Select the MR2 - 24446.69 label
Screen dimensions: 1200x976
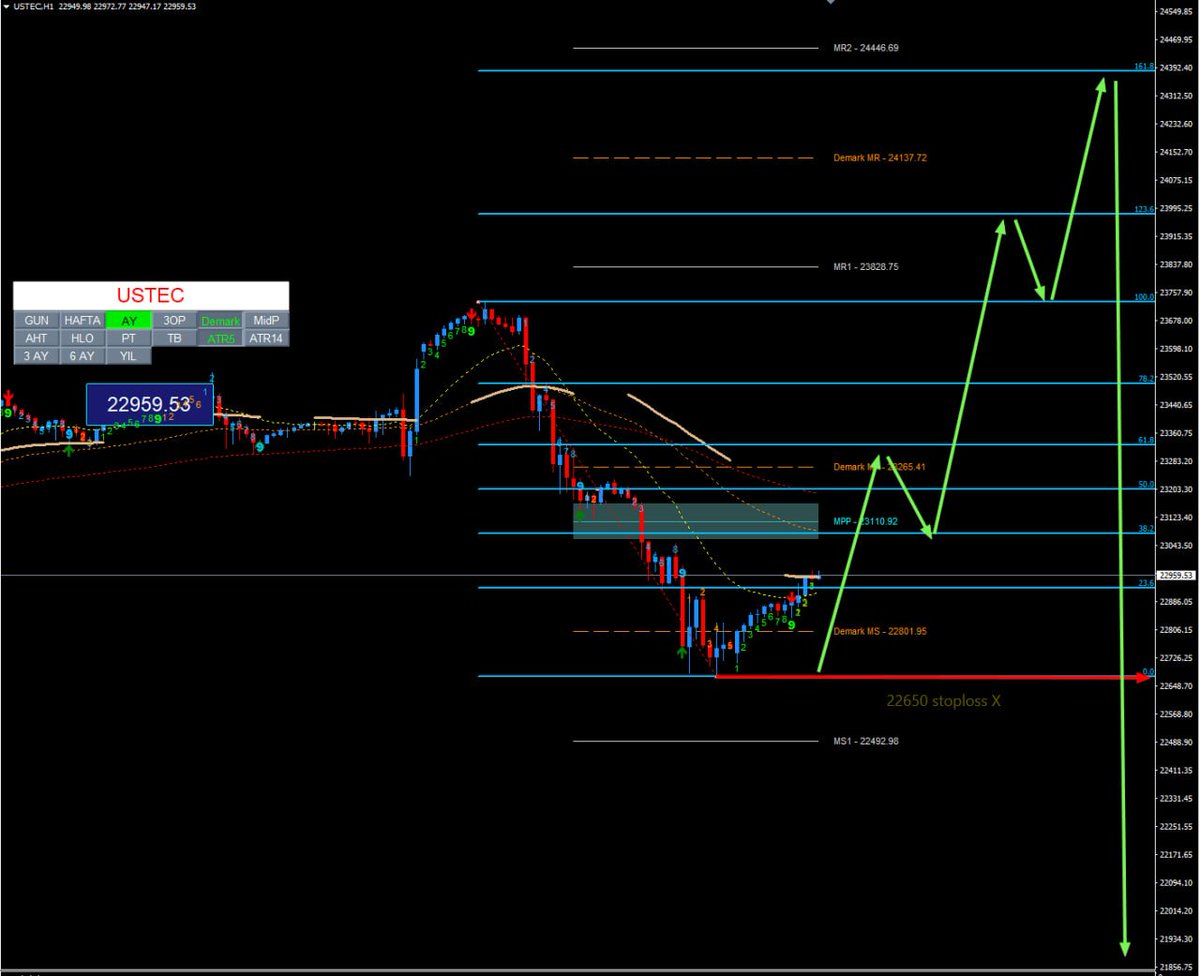(x=865, y=47)
